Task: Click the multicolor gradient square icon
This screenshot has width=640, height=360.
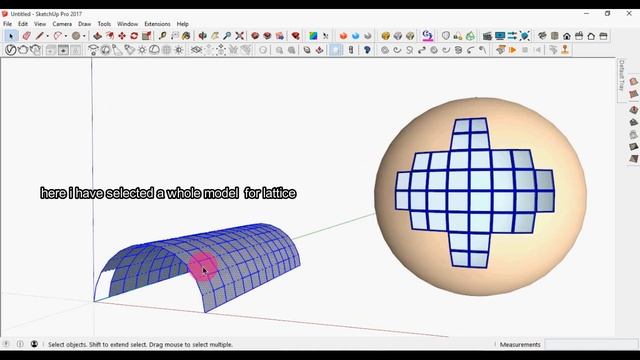Action: pos(313,36)
